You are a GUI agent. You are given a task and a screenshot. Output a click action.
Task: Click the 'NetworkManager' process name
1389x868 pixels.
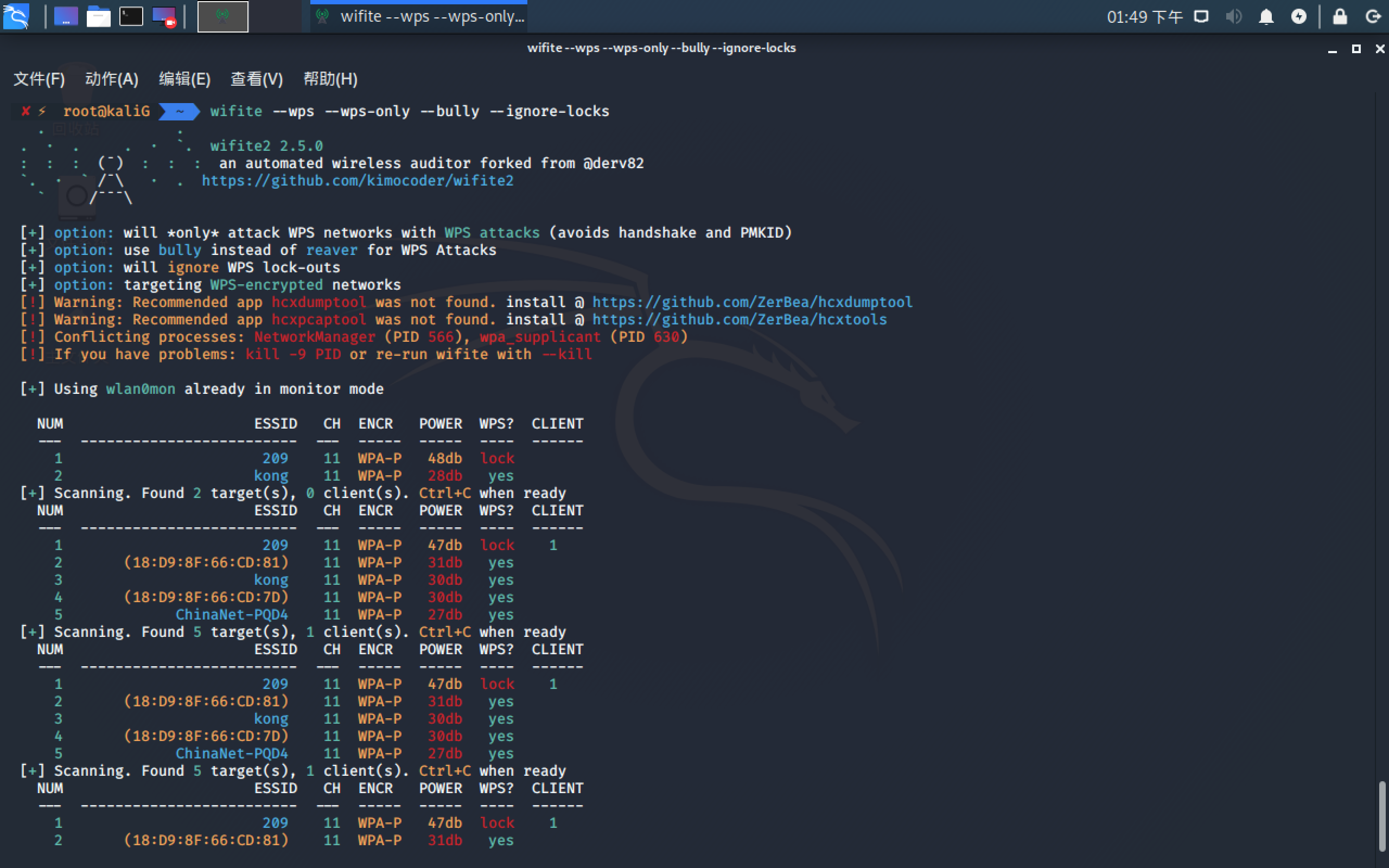(315, 337)
